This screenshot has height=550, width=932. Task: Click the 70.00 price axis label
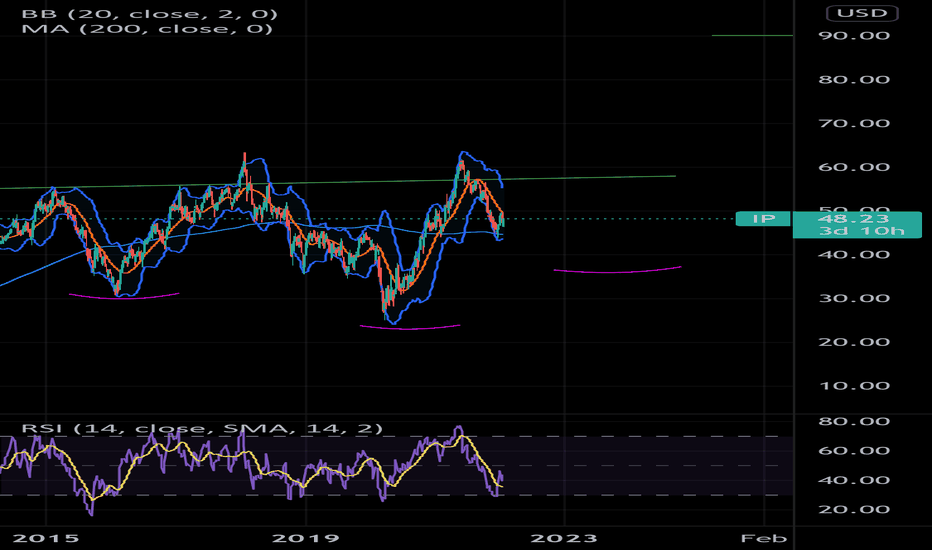pos(854,124)
